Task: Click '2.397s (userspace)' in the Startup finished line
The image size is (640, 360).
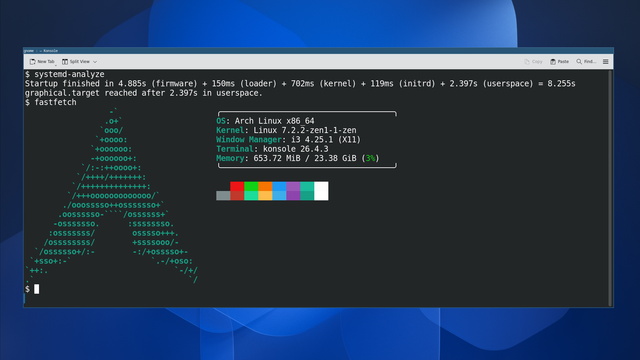Action: (491, 84)
